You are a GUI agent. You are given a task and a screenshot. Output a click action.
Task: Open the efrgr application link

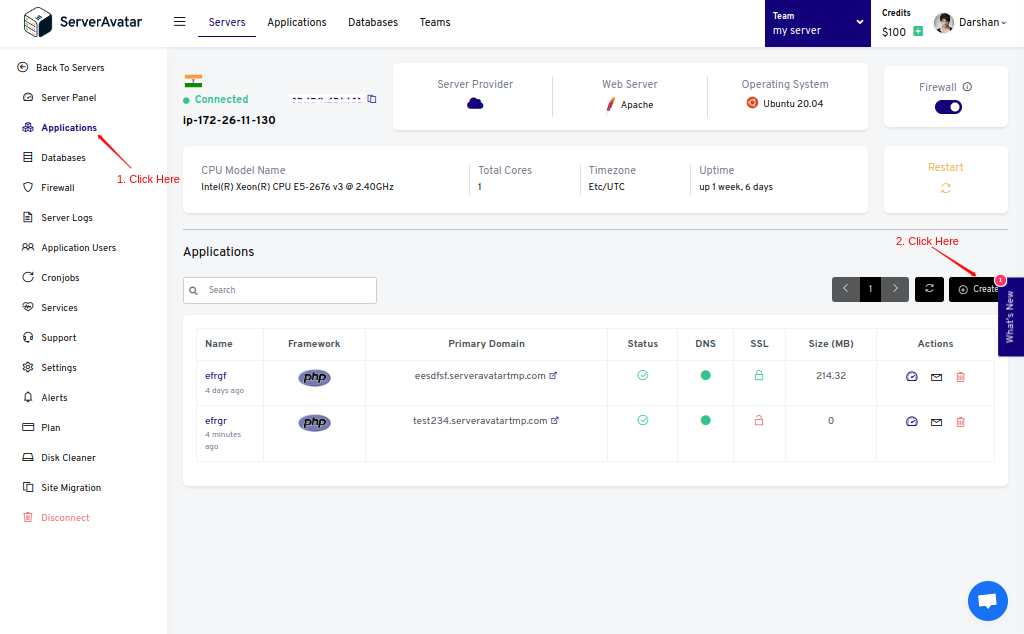point(216,420)
